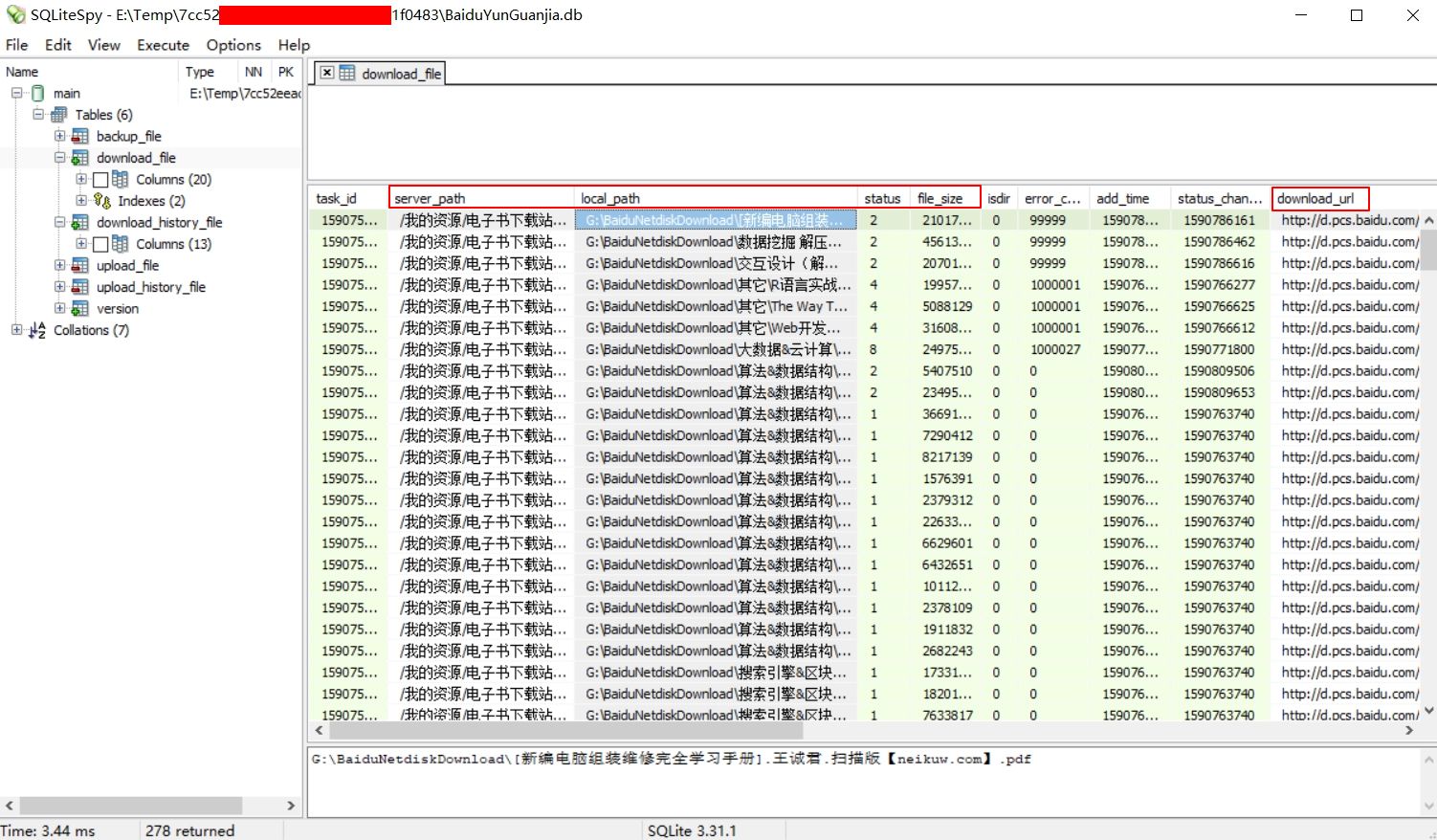
Task: Click the results grid vertical scrollbar thumb
Action: (1428, 251)
